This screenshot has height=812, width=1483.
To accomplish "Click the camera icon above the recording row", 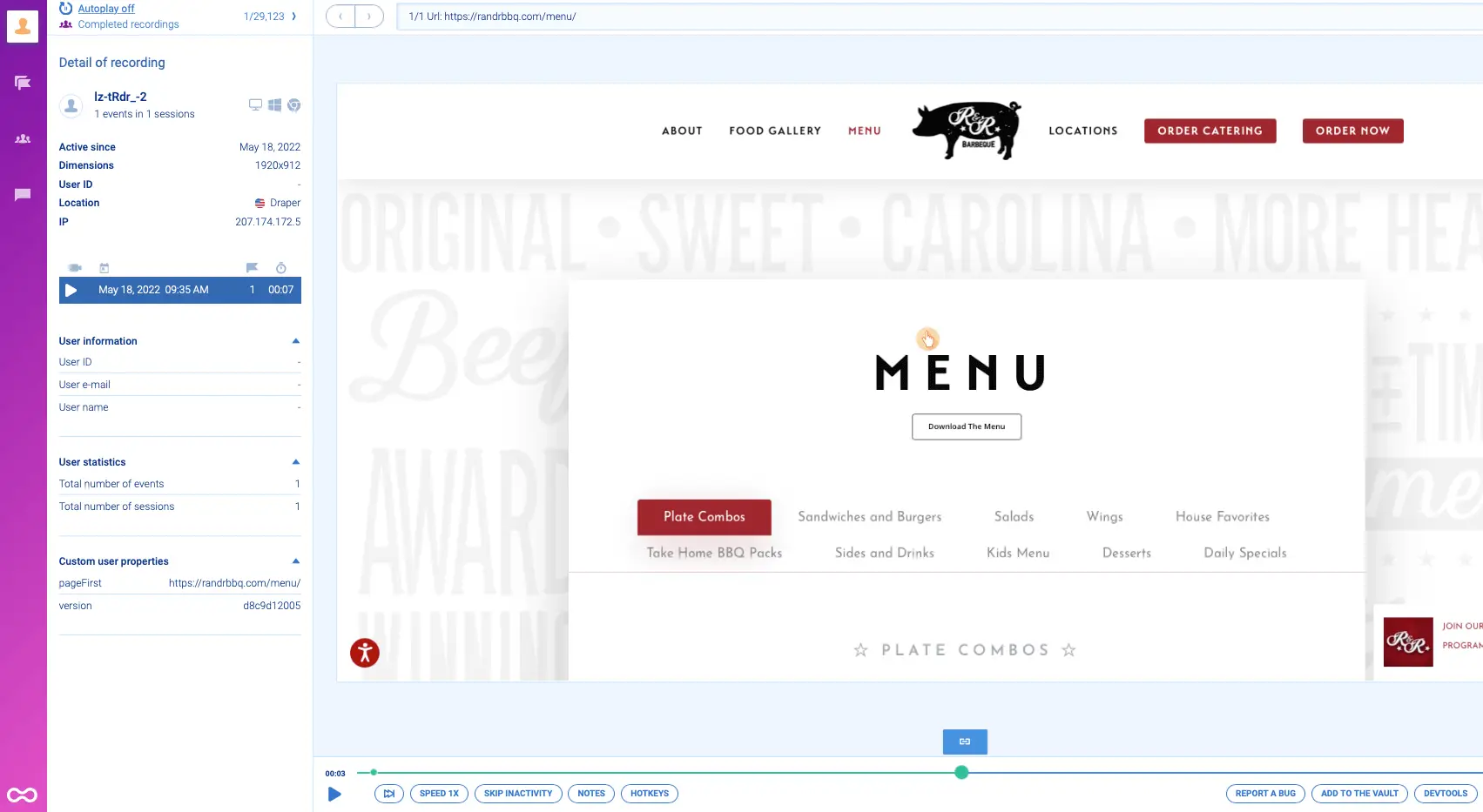I will click(74, 267).
